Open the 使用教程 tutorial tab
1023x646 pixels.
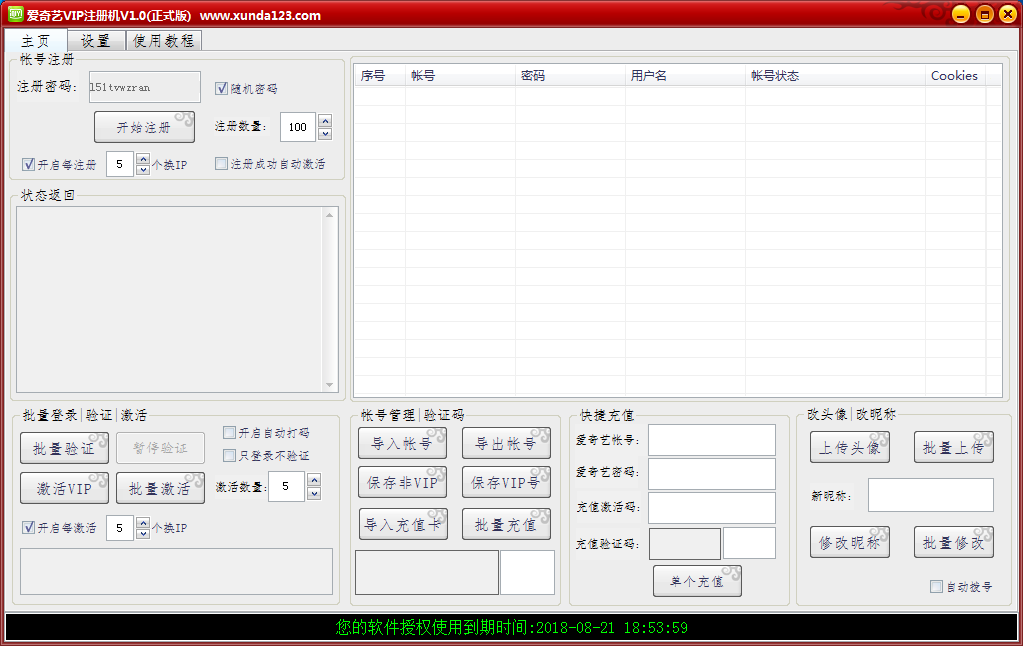pos(163,40)
